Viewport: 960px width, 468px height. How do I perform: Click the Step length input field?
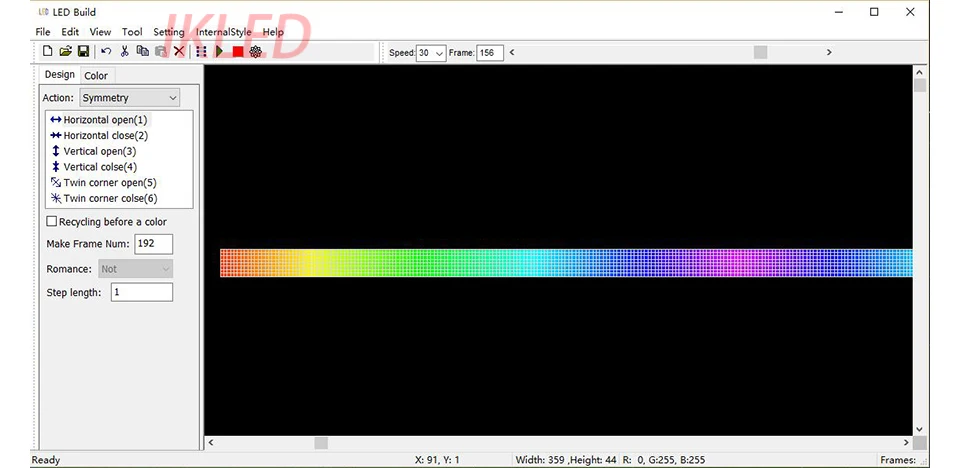tap(141, 292)
